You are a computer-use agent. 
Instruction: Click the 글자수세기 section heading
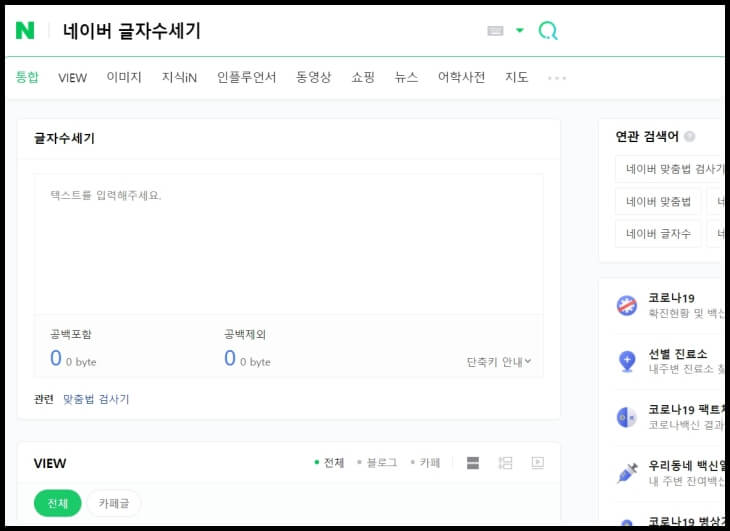(64, 138)
